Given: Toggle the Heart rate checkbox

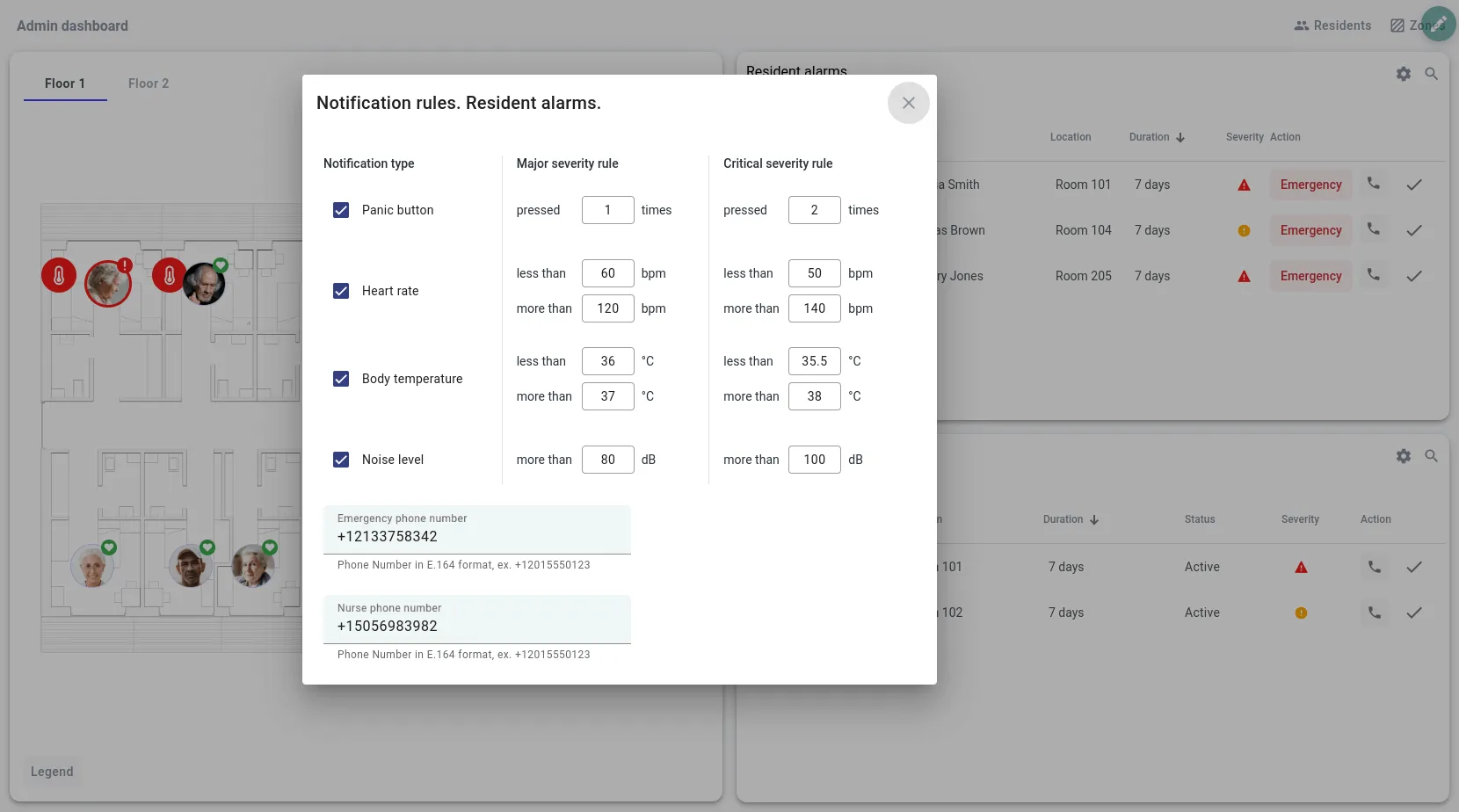Looking at the screenshot, I should (x=341, y=291).
